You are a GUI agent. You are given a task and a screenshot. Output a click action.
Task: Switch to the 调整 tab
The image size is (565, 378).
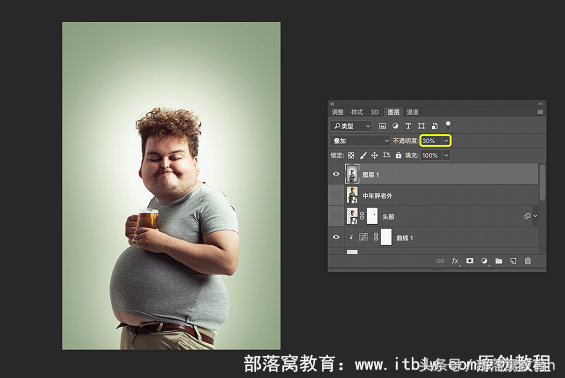(338, 112)
